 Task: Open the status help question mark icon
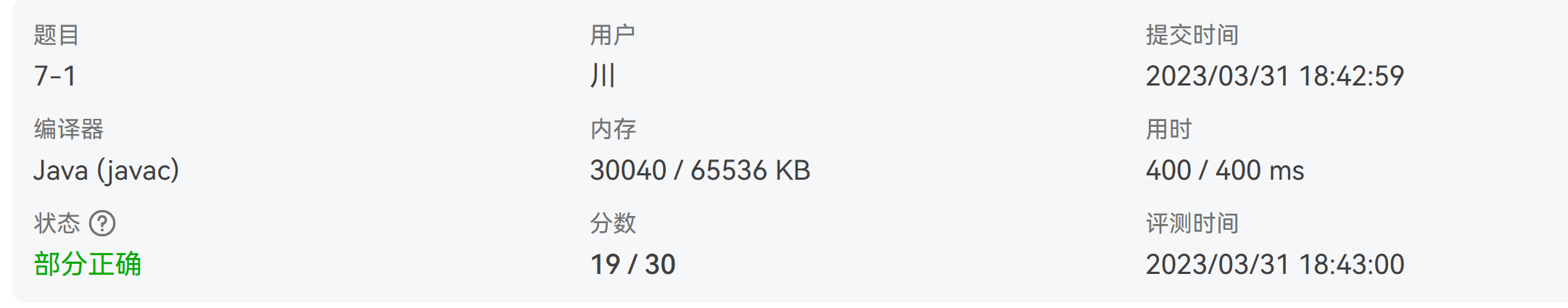(x=102, y=223)
